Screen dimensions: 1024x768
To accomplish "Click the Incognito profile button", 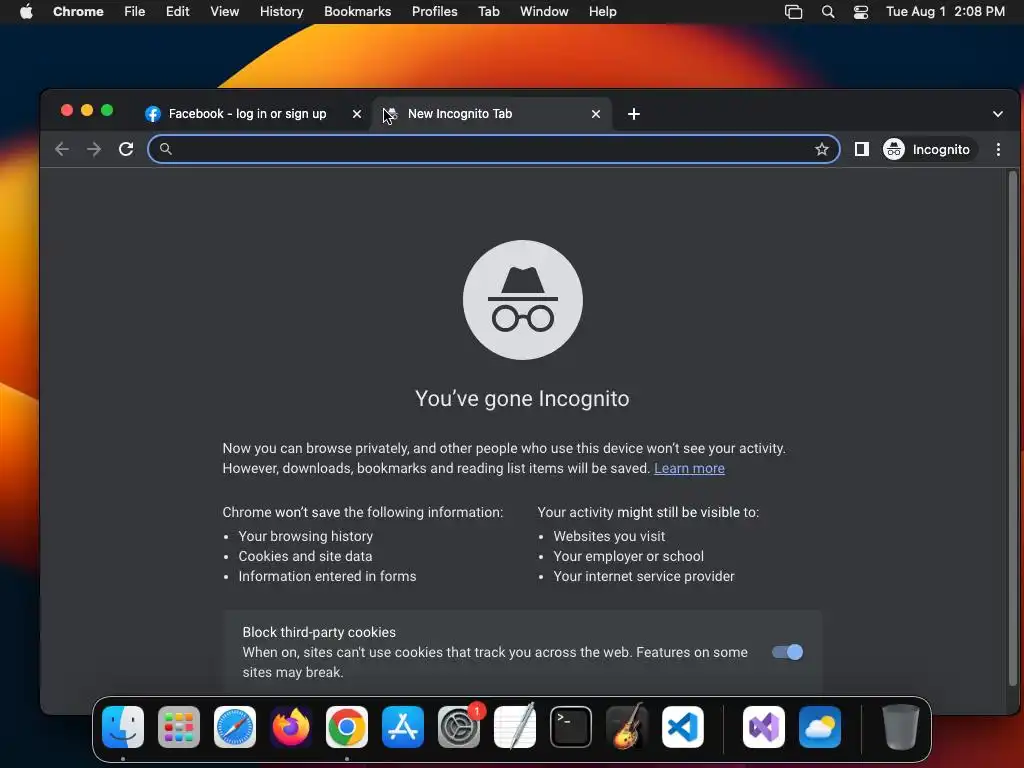I will 929,150.
